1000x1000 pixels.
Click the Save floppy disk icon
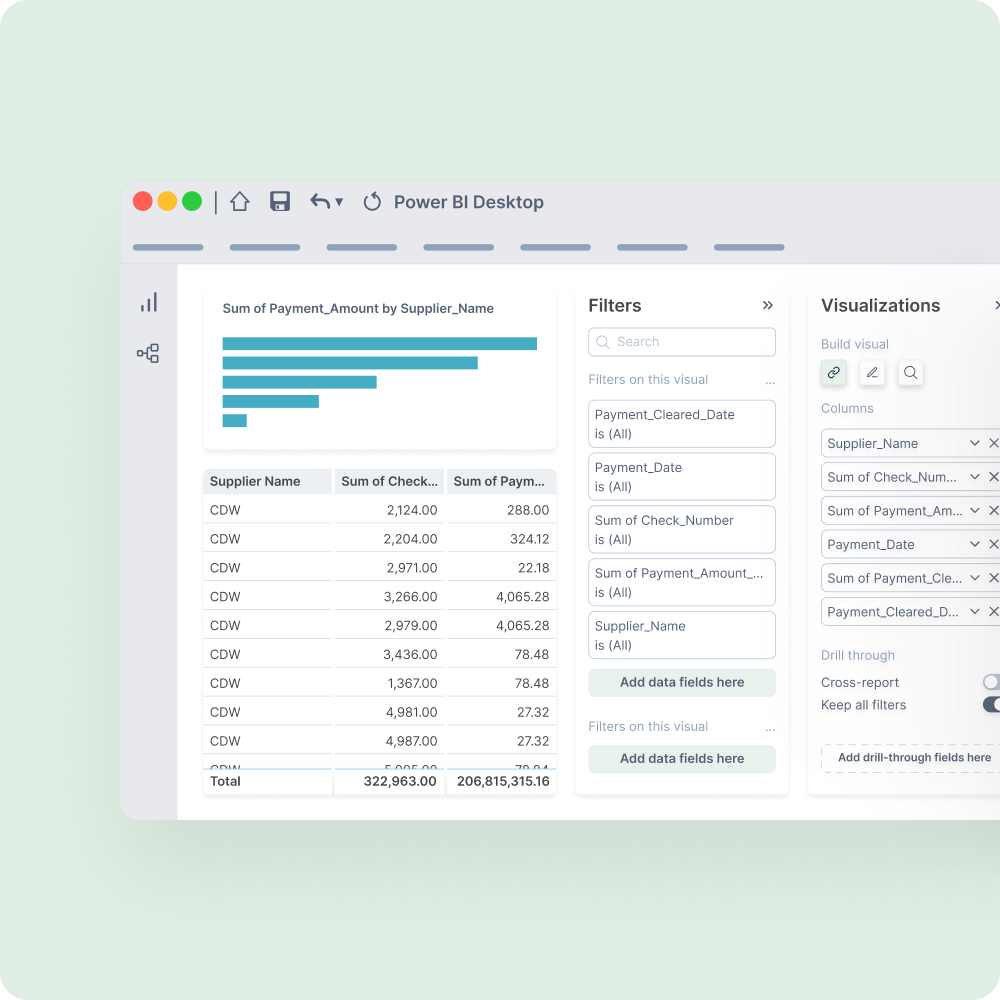point(280,202)
